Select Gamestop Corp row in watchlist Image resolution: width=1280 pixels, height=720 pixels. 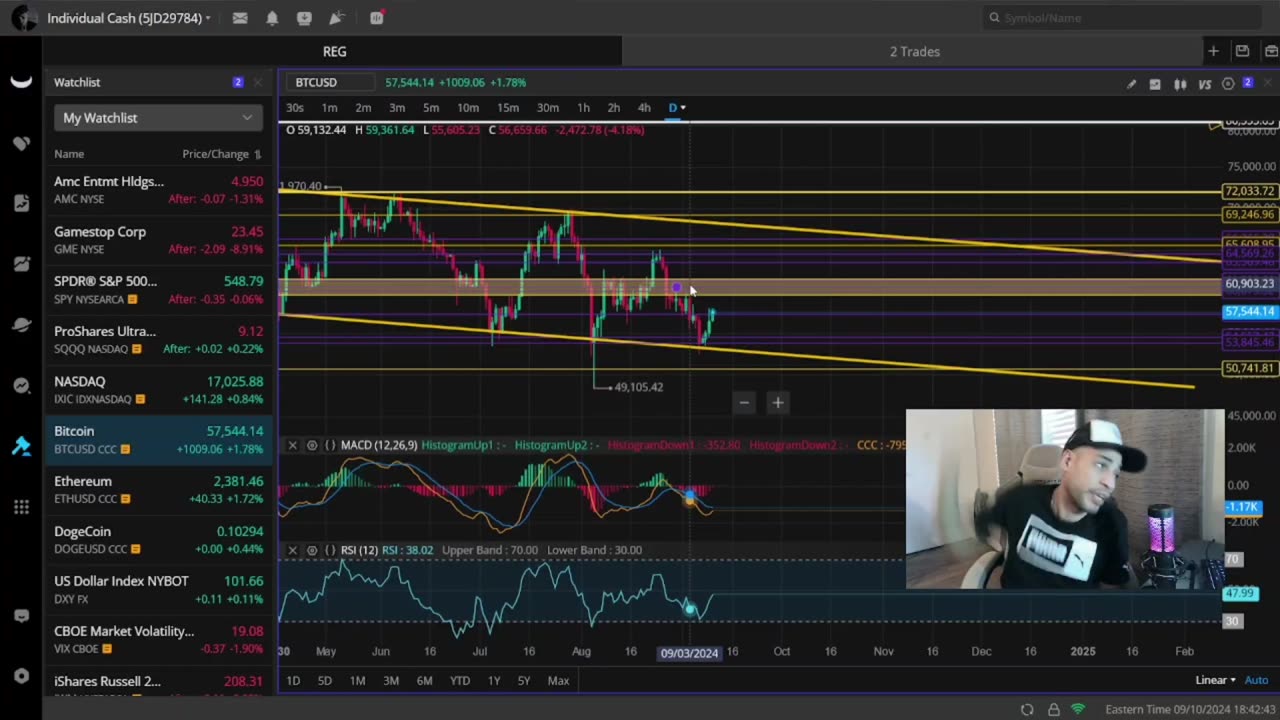158,240
